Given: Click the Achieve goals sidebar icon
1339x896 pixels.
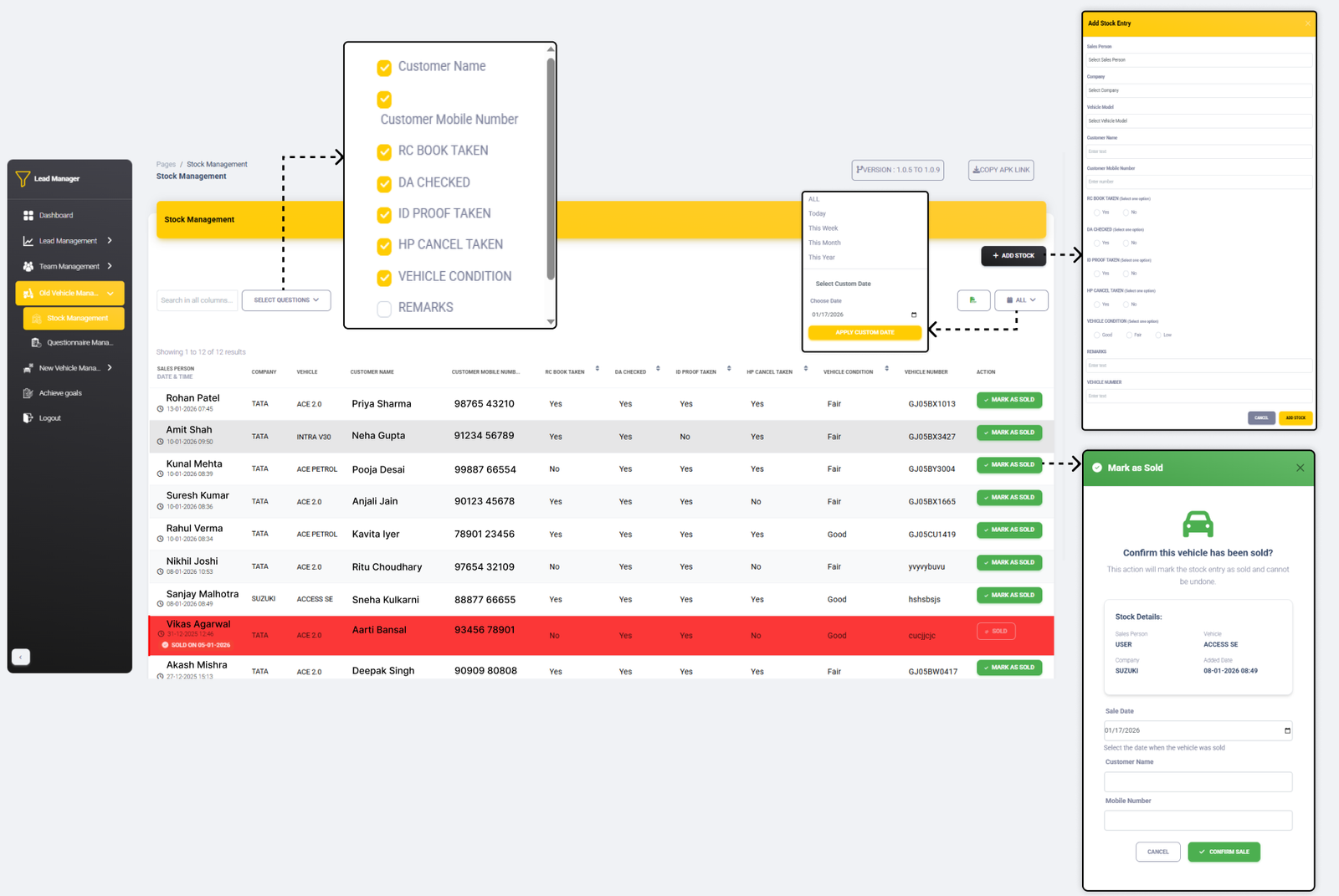Looking at the screenshot, I should (28, 393).
